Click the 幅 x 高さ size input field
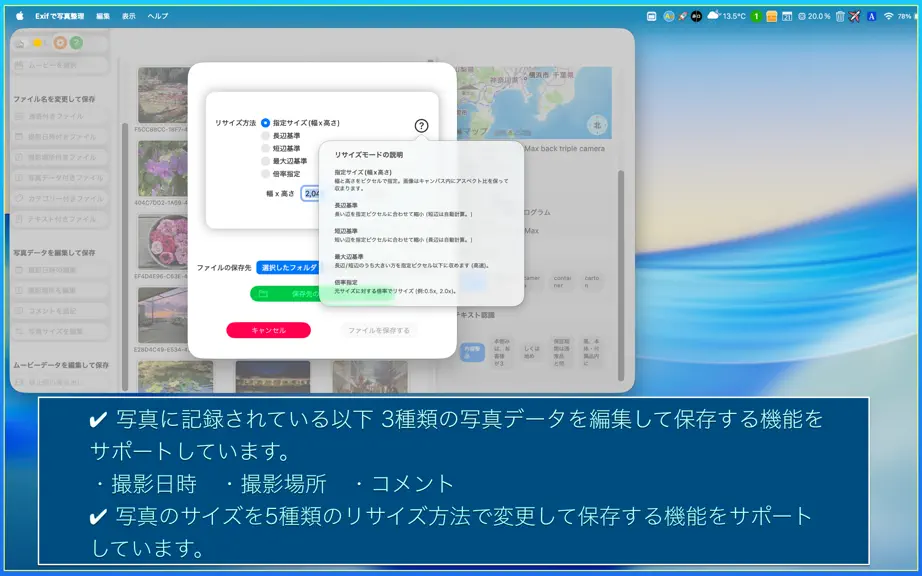This screenshot has width=922, height=576. pos(310,193)
